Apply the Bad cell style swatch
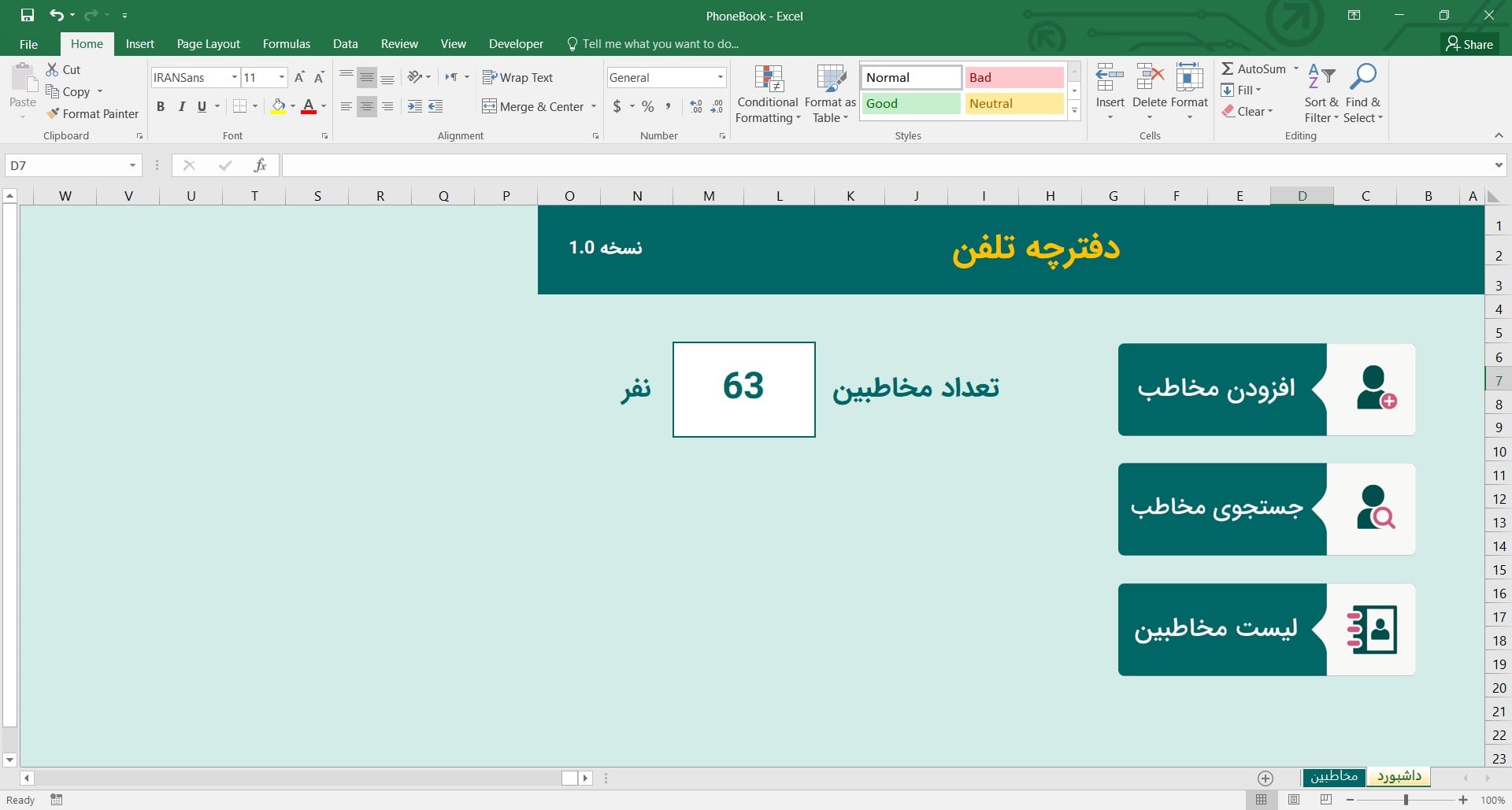The image size is (1512, 810). point(1014,77)
